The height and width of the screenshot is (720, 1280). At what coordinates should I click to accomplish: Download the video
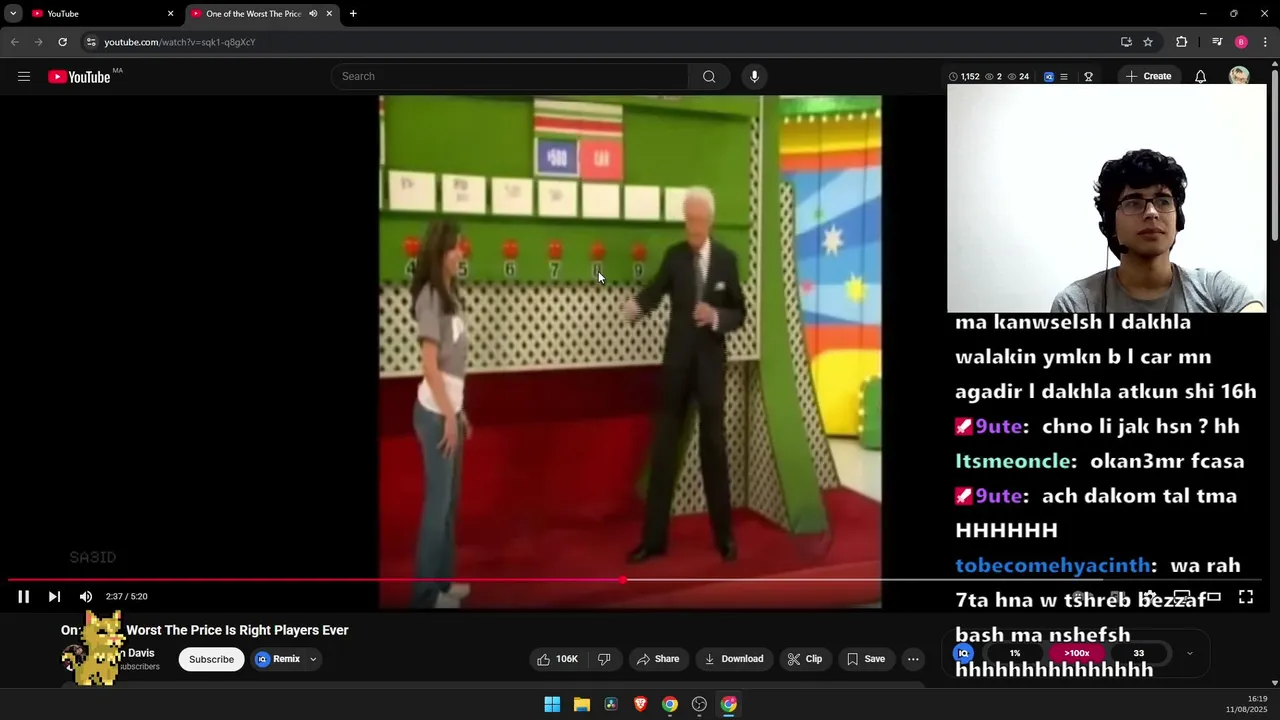(x=734, y=659)
